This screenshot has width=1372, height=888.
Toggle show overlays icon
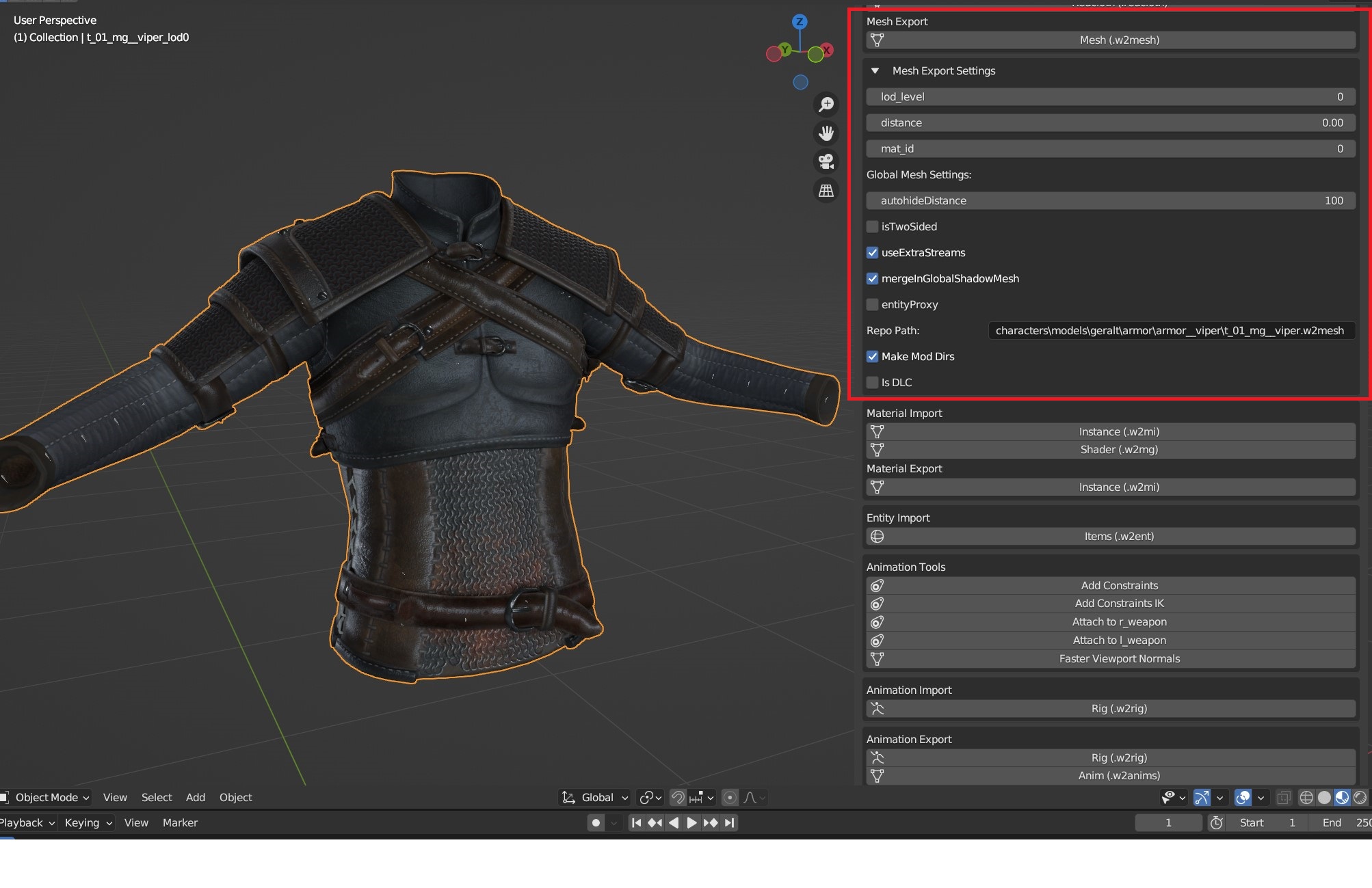[x=1243, y=798]
